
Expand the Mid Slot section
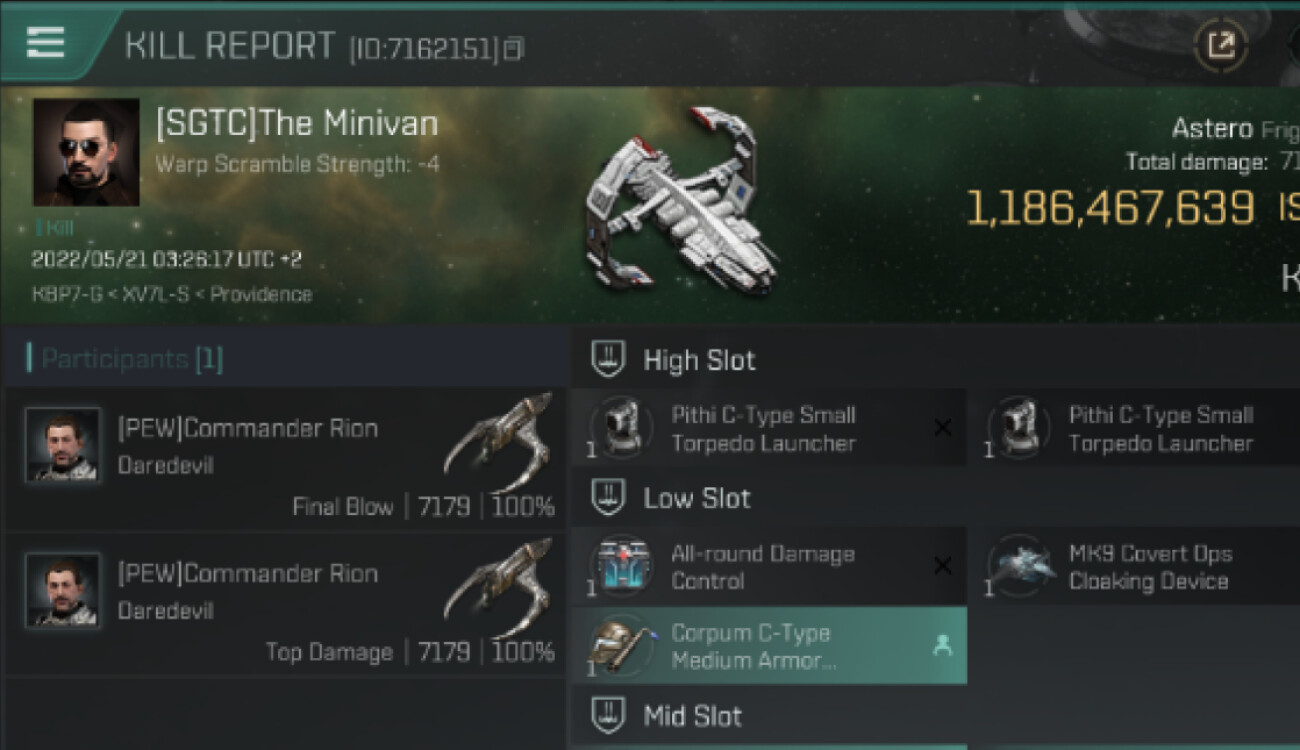pyautogui.click(x=609, y=716)
